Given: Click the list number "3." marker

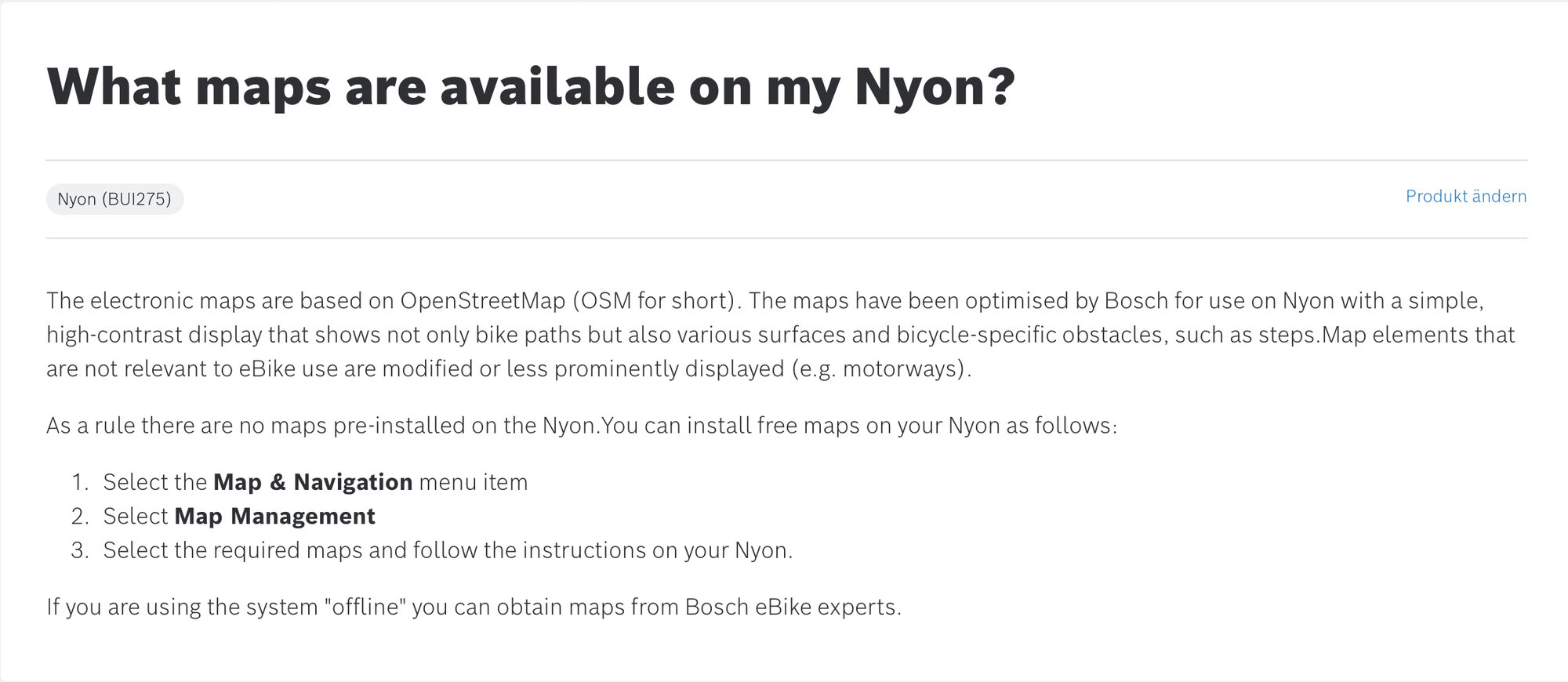Looking at the screenshot, I should [x=80, y=550].
